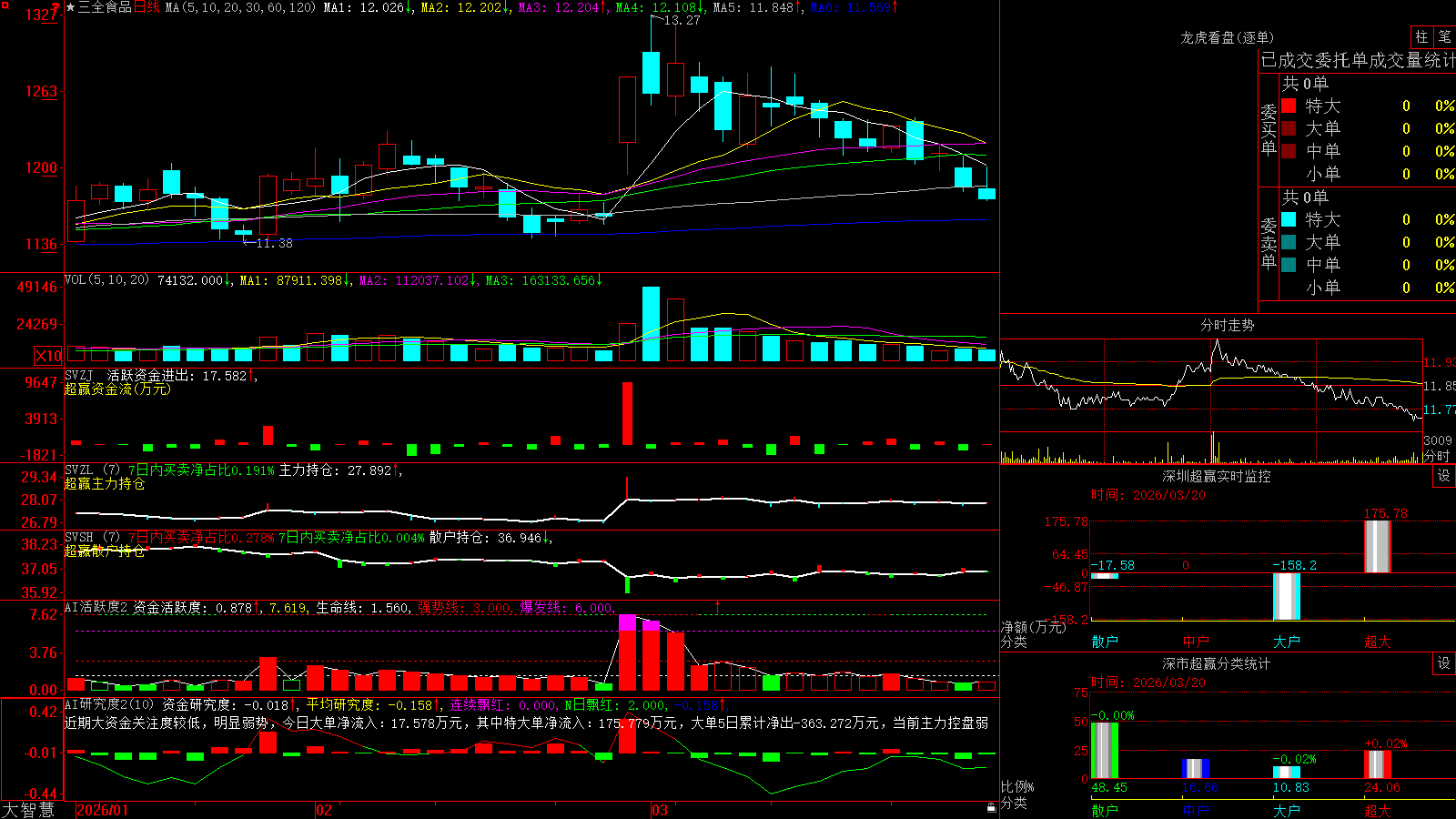
Task: Click the X10 volume scale box
Action: pos(48,356)
